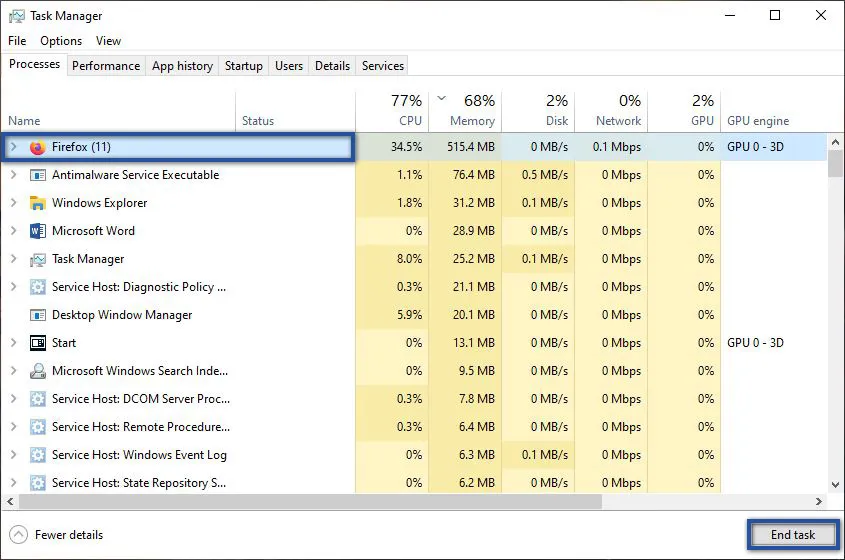
Task: Click the Service Host: State Repository icon
Action: [x=37, y=482]
